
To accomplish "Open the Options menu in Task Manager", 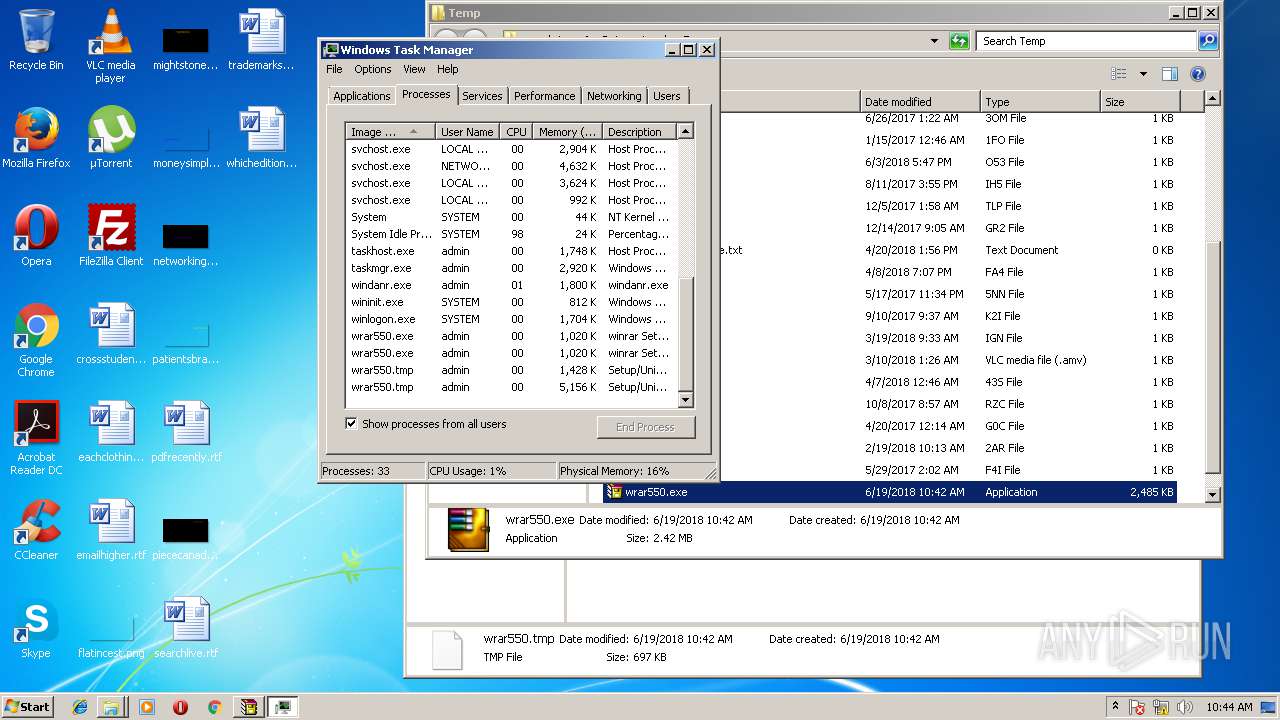I will (x=373, y=69).
